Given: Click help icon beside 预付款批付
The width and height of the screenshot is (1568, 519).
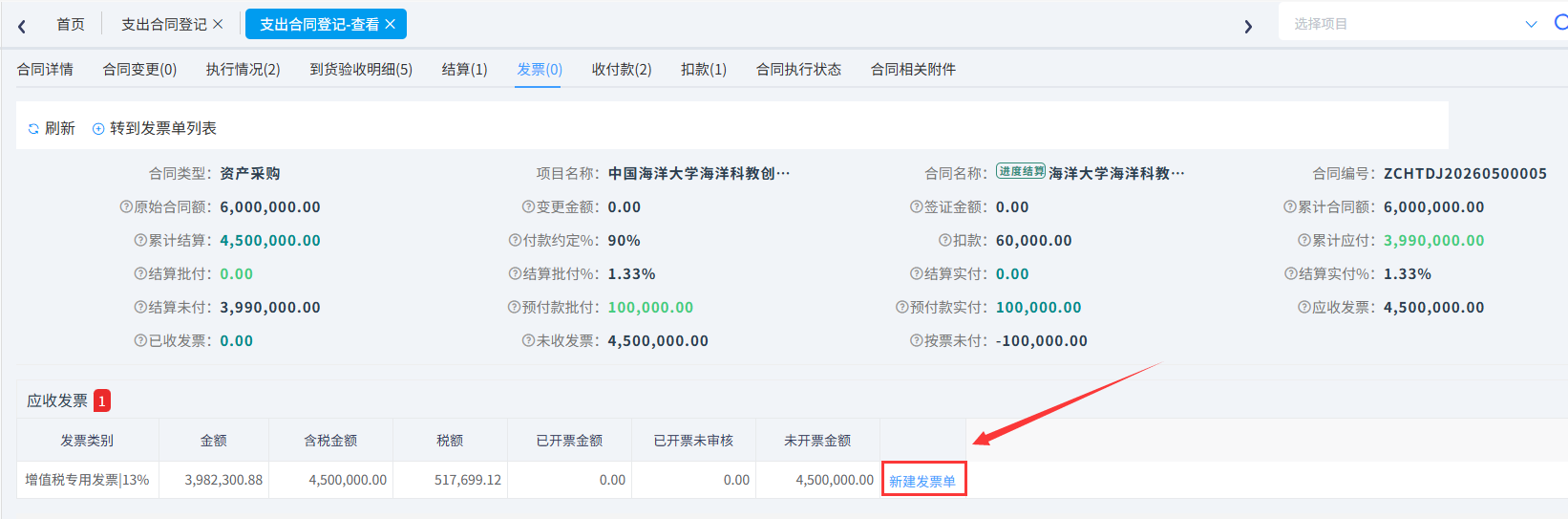Looking at the screenshot, I should click(x=514, y=307).
